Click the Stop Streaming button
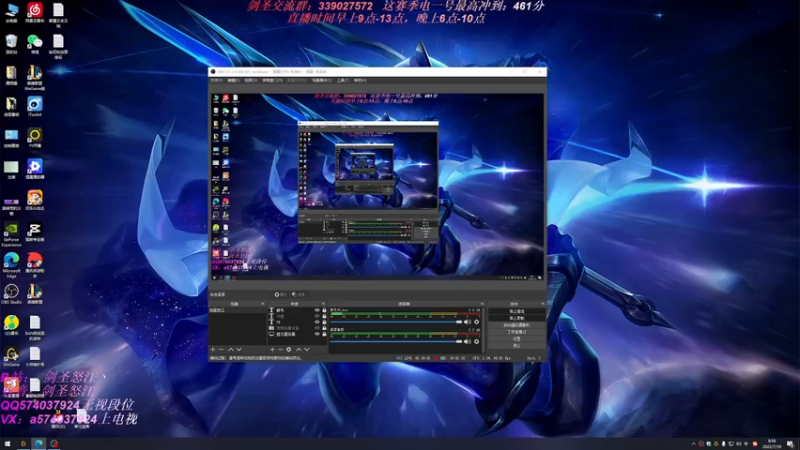This screenshot has width=800, height=450. [x=516, y=311]
